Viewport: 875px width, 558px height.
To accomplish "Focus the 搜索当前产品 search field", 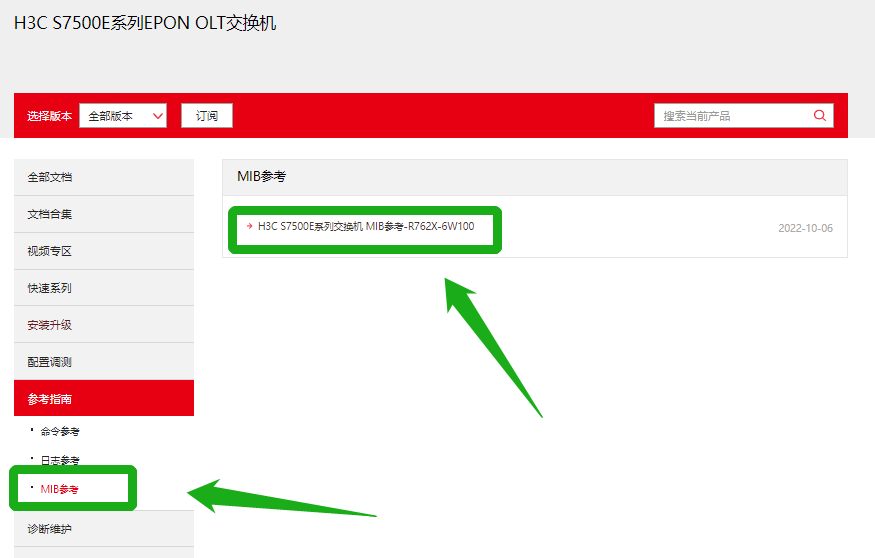I will click(744, 116).
